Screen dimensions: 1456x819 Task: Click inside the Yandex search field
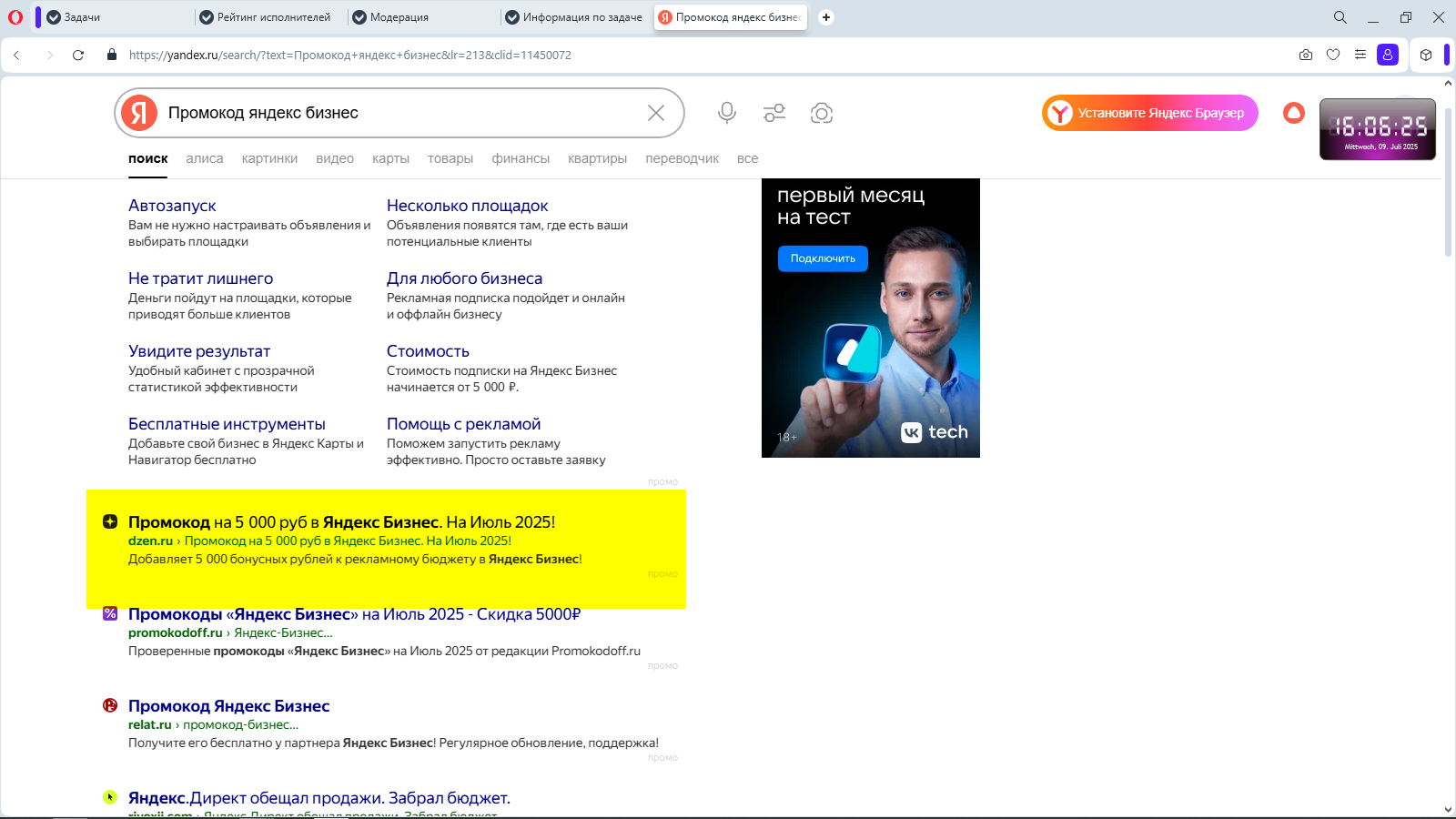(400, 113)
